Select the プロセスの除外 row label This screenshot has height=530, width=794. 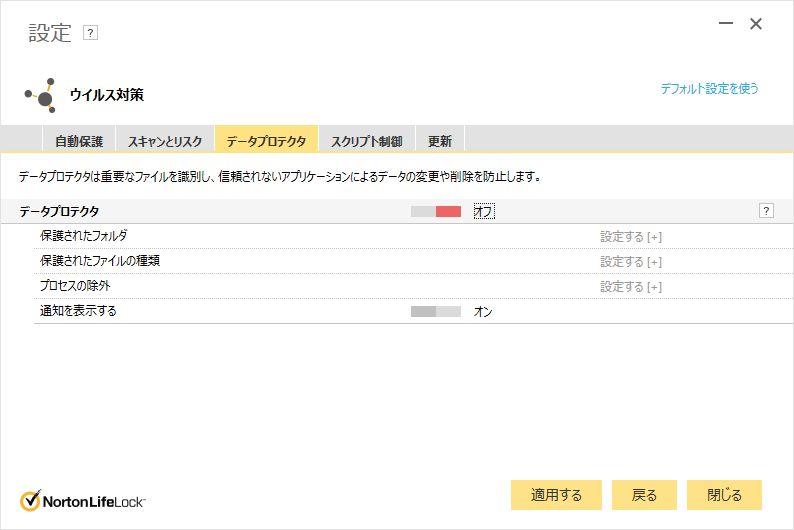[x=75, y=286]
